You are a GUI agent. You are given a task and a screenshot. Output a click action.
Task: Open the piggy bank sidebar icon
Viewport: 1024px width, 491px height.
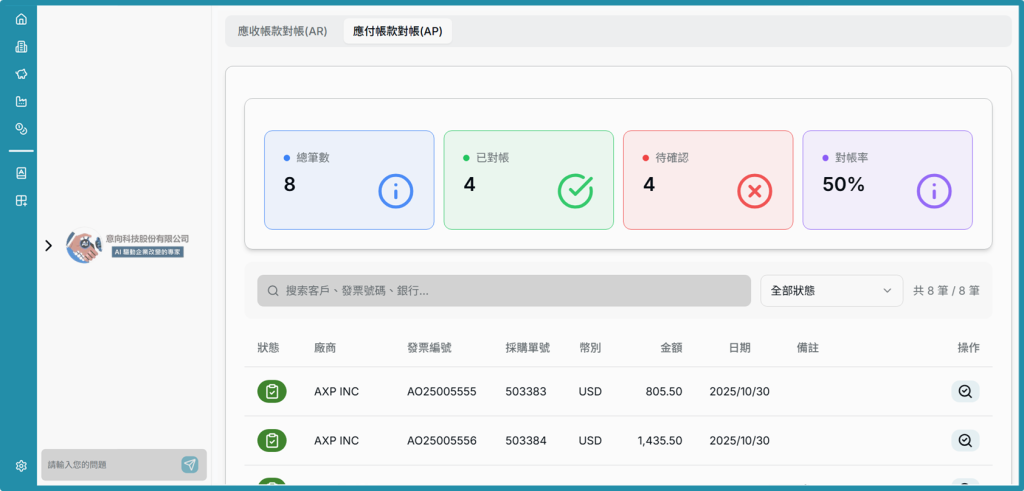click(x=21, y=74)
